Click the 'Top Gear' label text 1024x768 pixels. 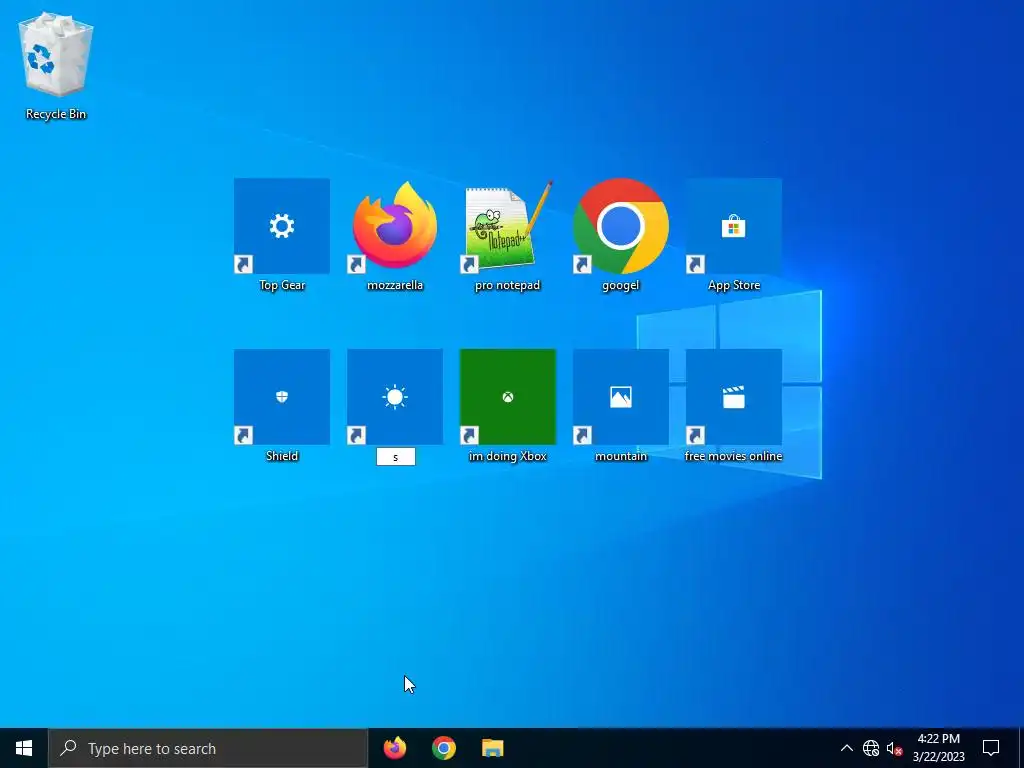(x=282, y=285)
